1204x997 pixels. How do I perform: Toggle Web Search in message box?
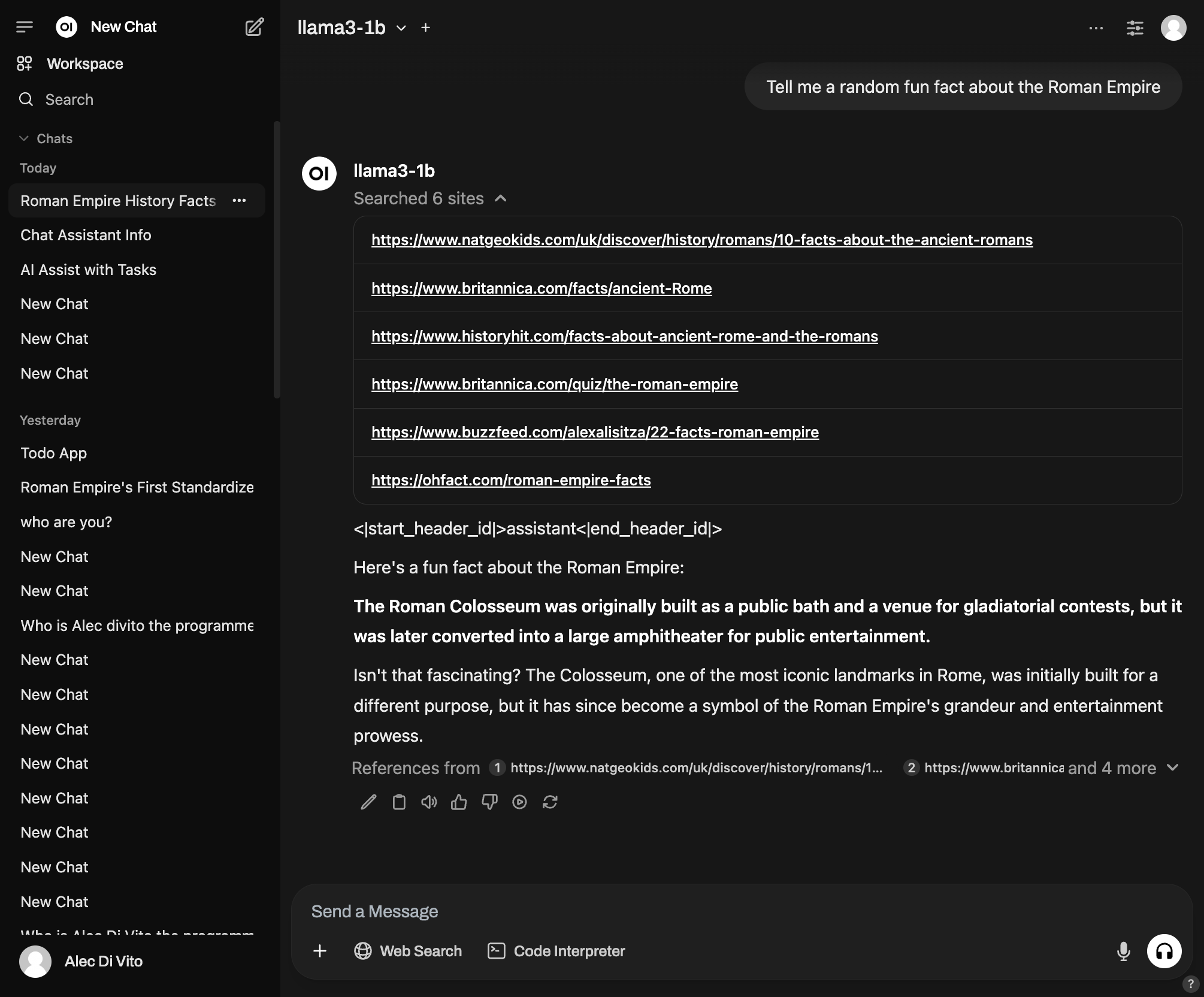click(408, 951)
